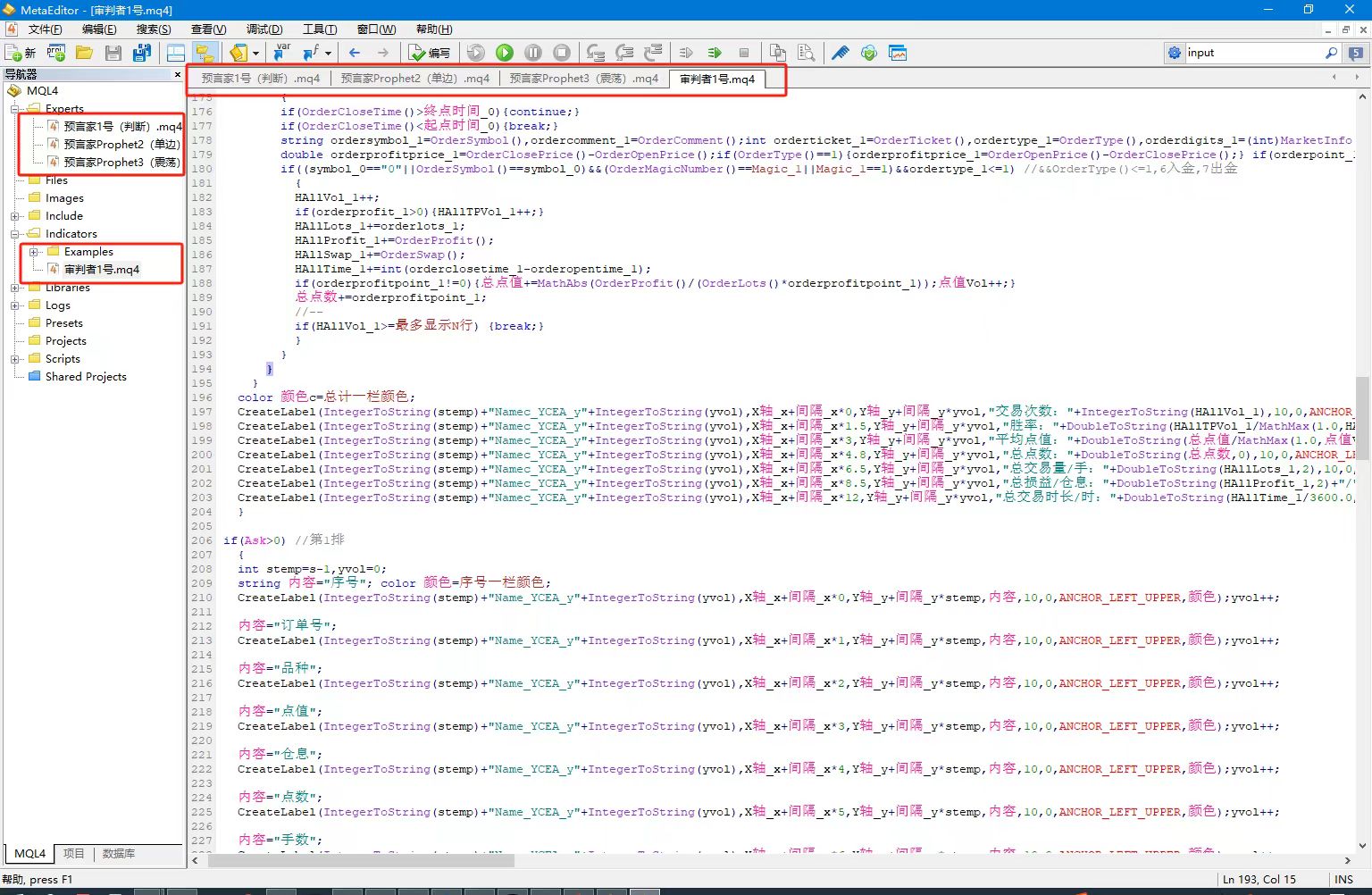Expand the Include folder tree node
Viewport: 1372px width, 895px height.
click(x=15, y=216)
